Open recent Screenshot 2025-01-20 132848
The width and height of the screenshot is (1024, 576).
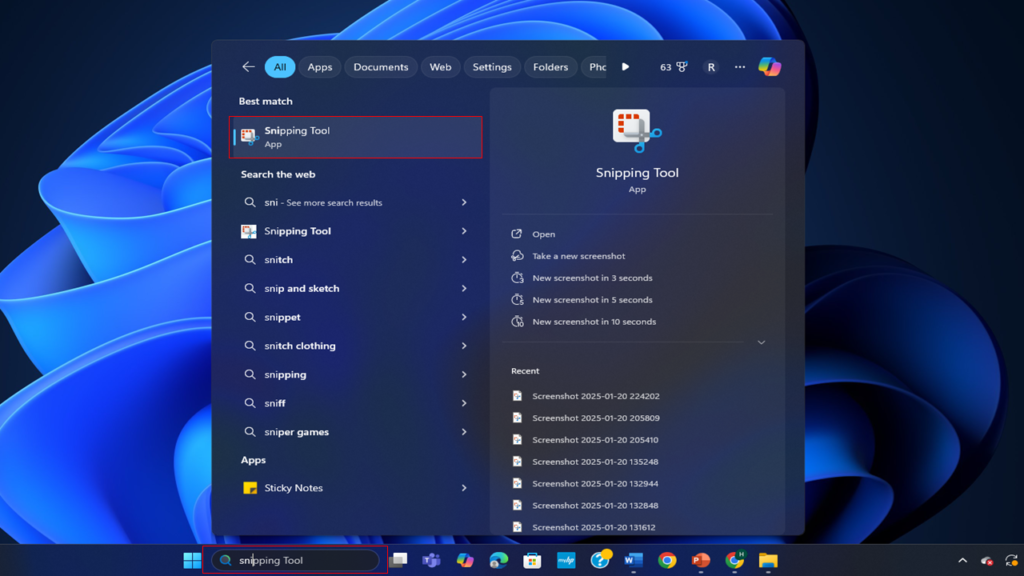(595, 505)
